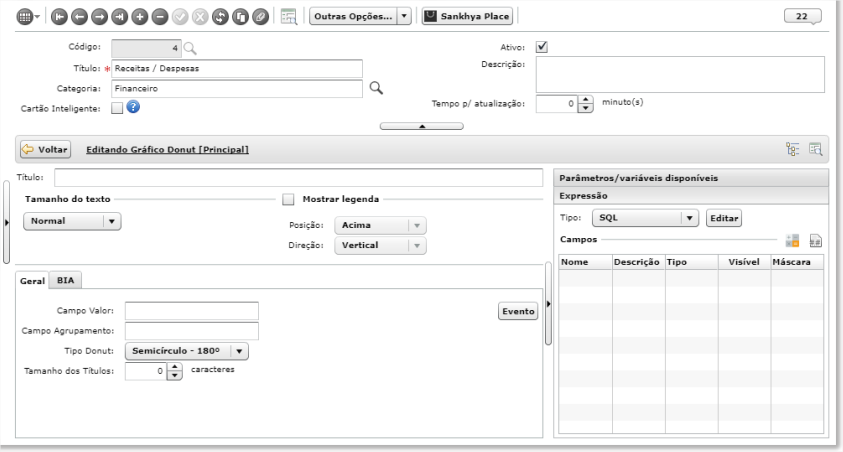Go to previous record arrow icon

click(x=79, y=17)
